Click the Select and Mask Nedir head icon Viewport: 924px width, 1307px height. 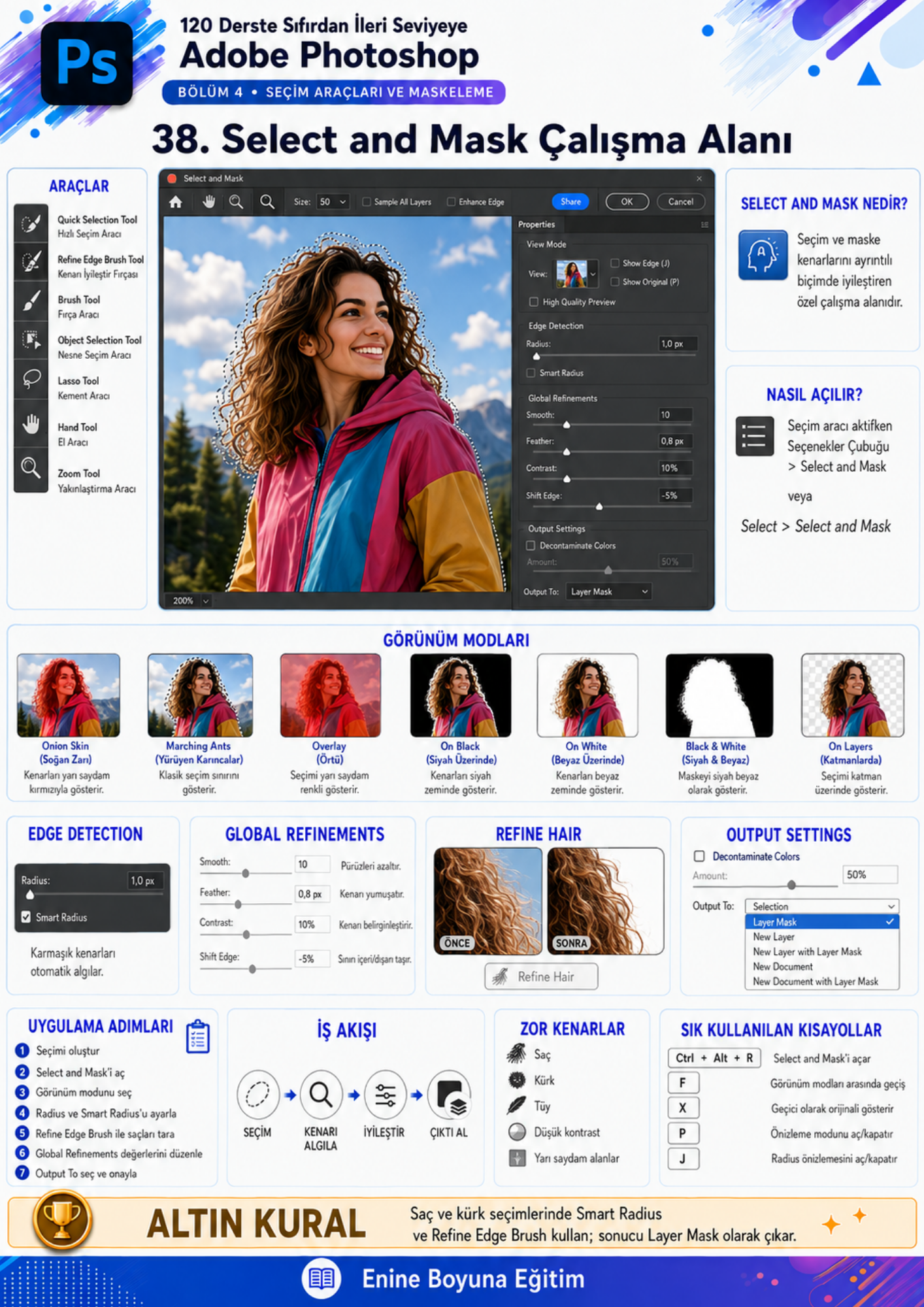(763, 255)
